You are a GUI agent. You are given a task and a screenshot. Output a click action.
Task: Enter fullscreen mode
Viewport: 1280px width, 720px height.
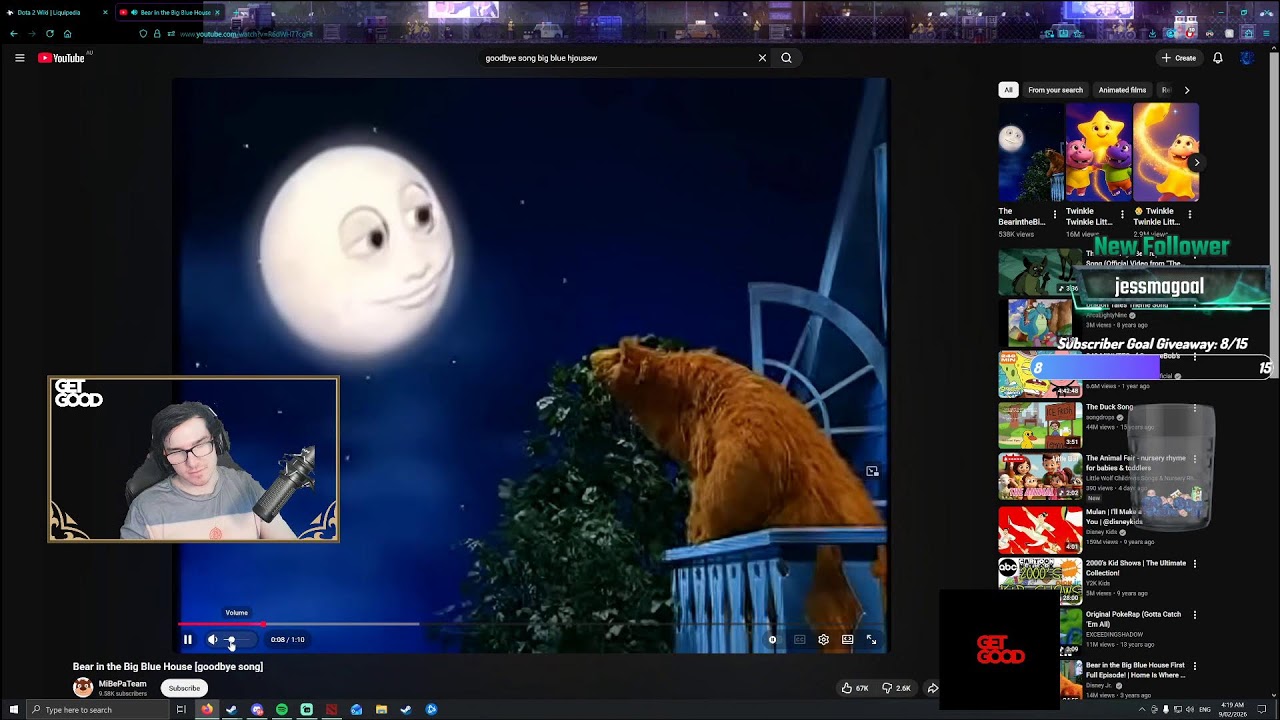click(871, 640)
